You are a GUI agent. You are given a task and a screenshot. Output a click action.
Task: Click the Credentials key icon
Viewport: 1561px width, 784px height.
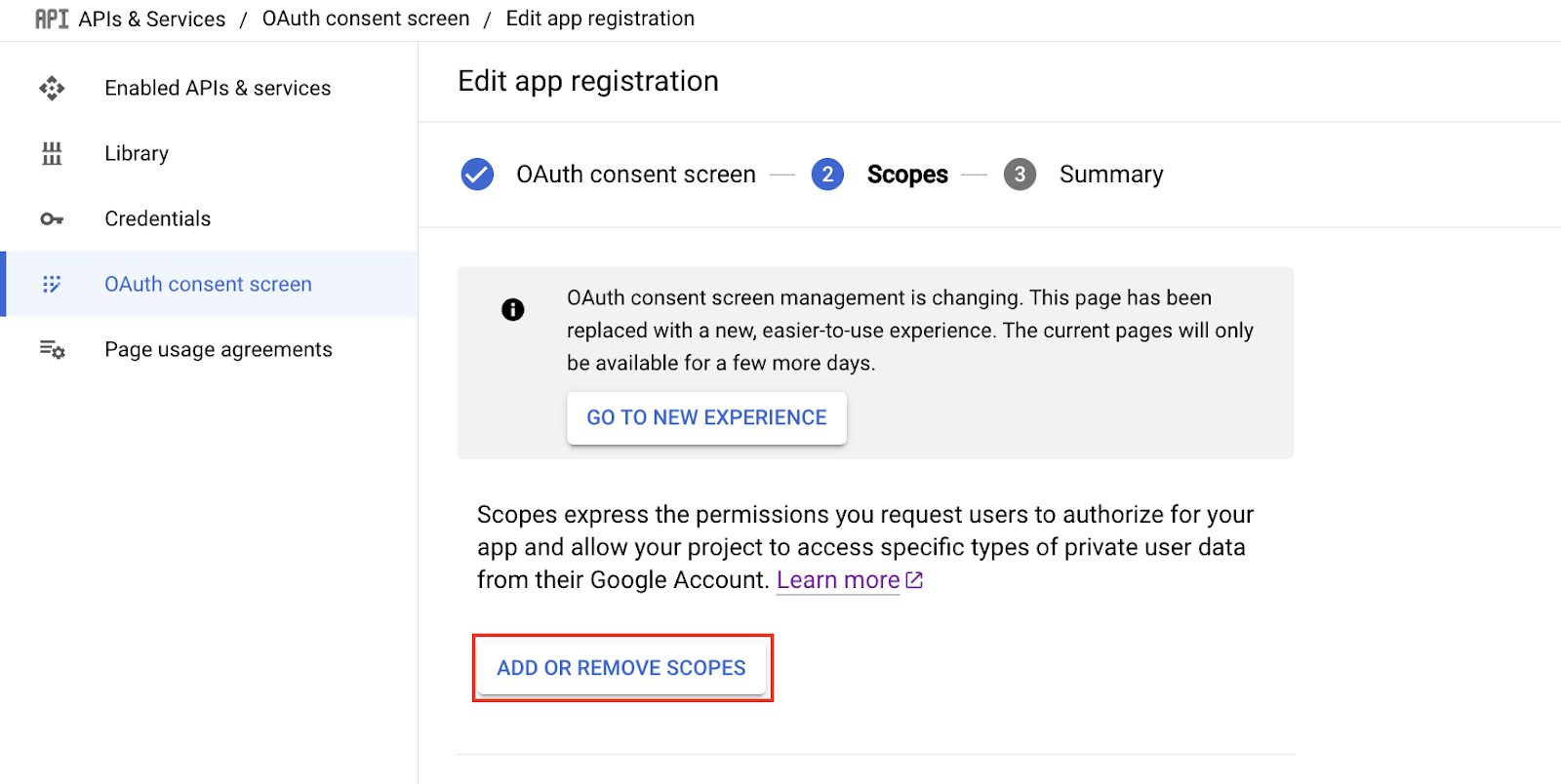pos(52,219)
